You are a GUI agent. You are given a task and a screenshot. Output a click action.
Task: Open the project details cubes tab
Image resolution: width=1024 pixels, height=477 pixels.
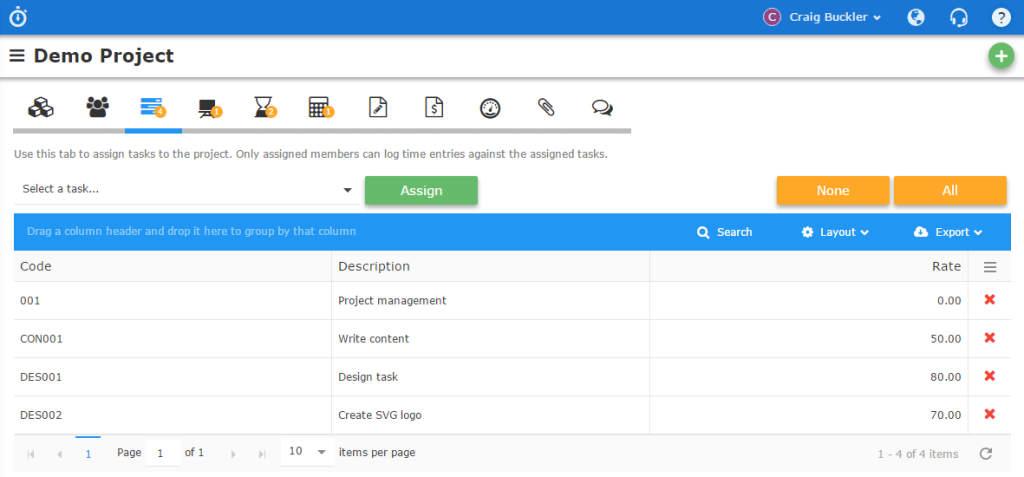[40, 107]
